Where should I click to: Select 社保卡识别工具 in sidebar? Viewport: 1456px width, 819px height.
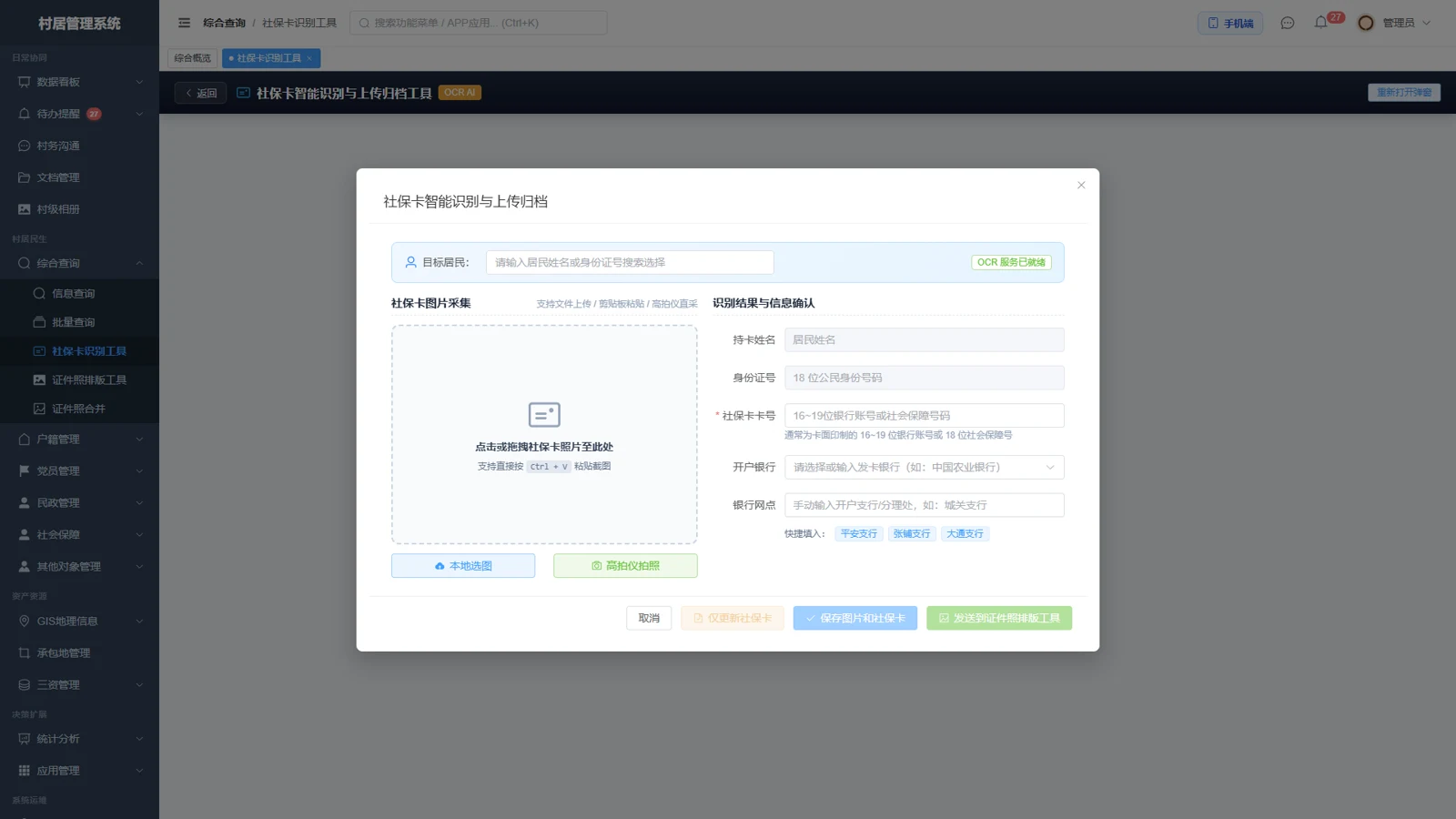click(79, 351)
